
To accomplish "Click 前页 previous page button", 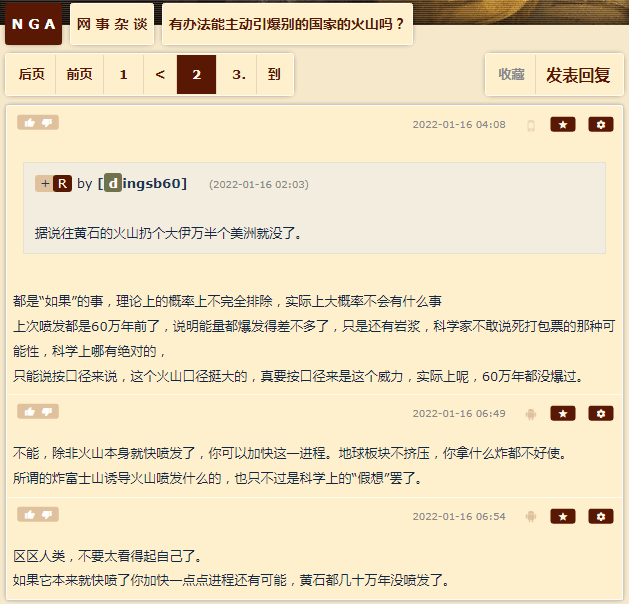I will (79, 75).
